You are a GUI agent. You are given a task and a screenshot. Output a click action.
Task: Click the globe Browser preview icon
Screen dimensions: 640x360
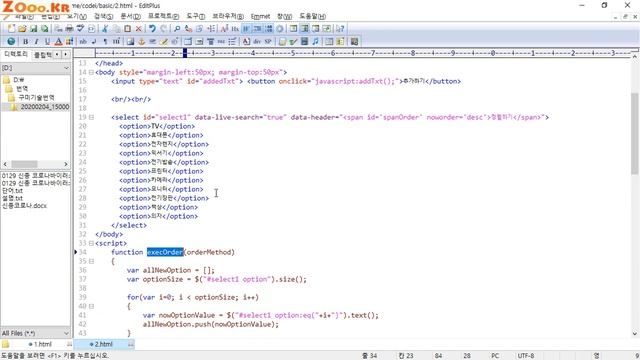pos(11,41)
